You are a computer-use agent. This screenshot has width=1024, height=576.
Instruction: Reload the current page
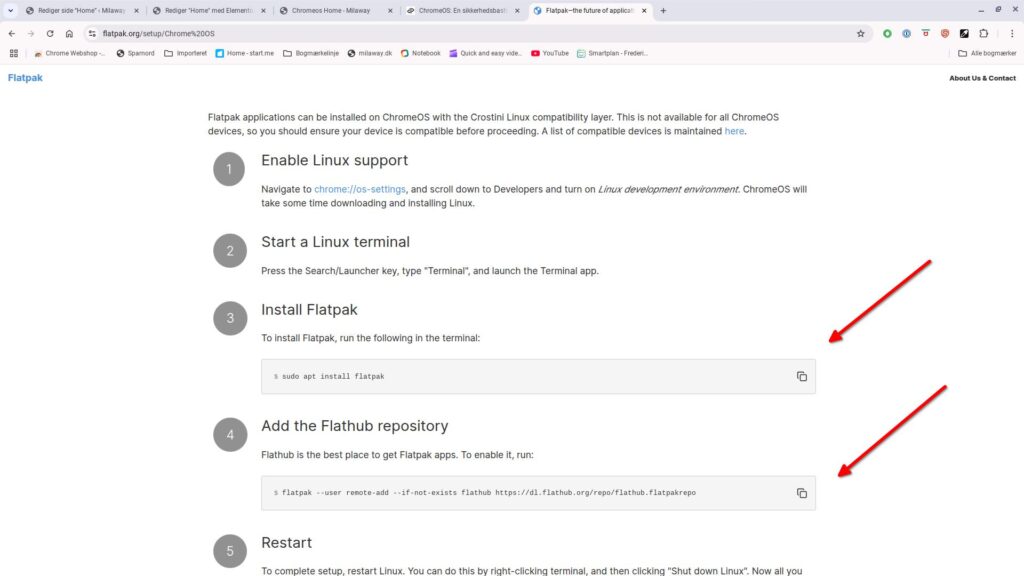coord(49,33)
